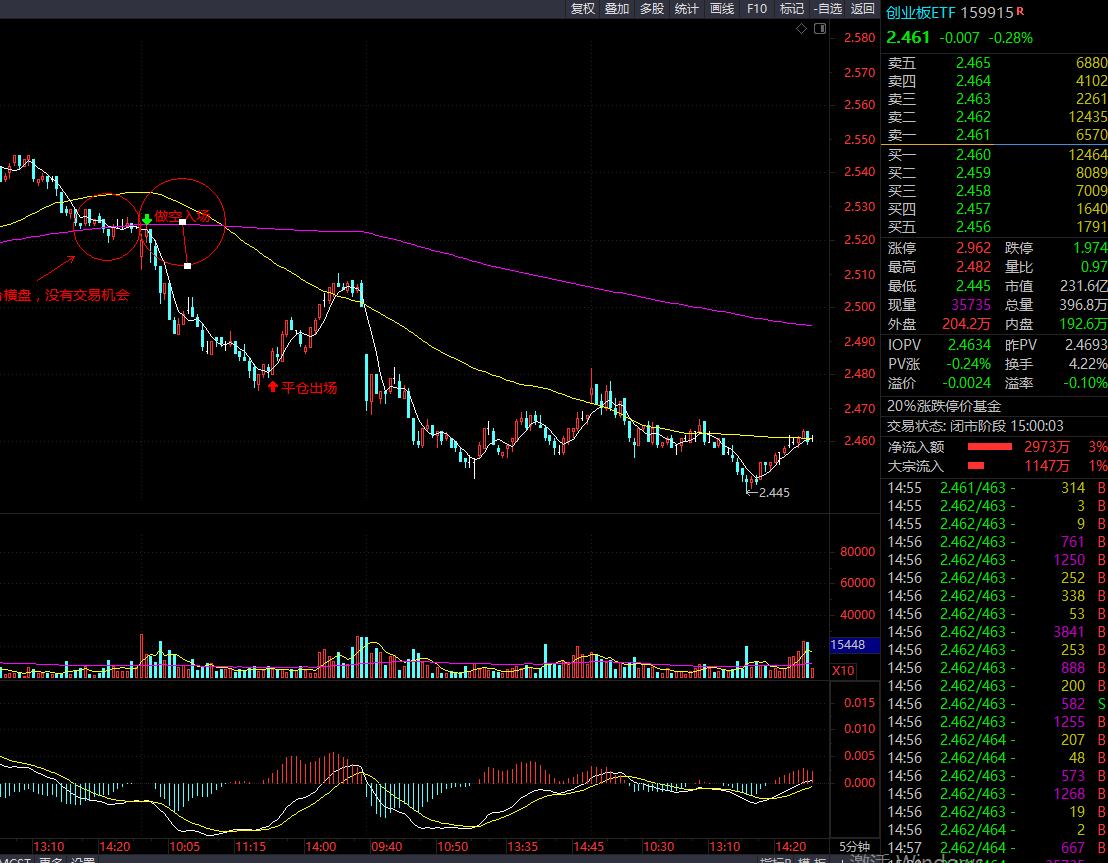Screen dimensions: 1108x863
Task: Click the 现量 value 35735
Action: coord(971,305)
